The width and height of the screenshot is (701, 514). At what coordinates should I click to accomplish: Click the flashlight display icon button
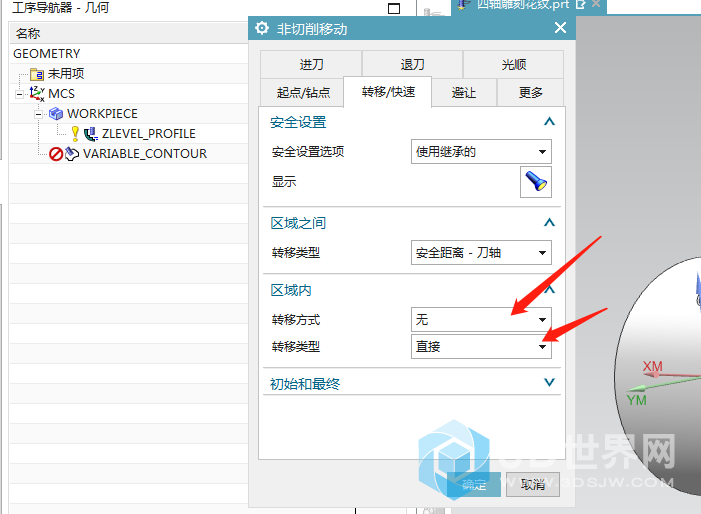[536, 182]
